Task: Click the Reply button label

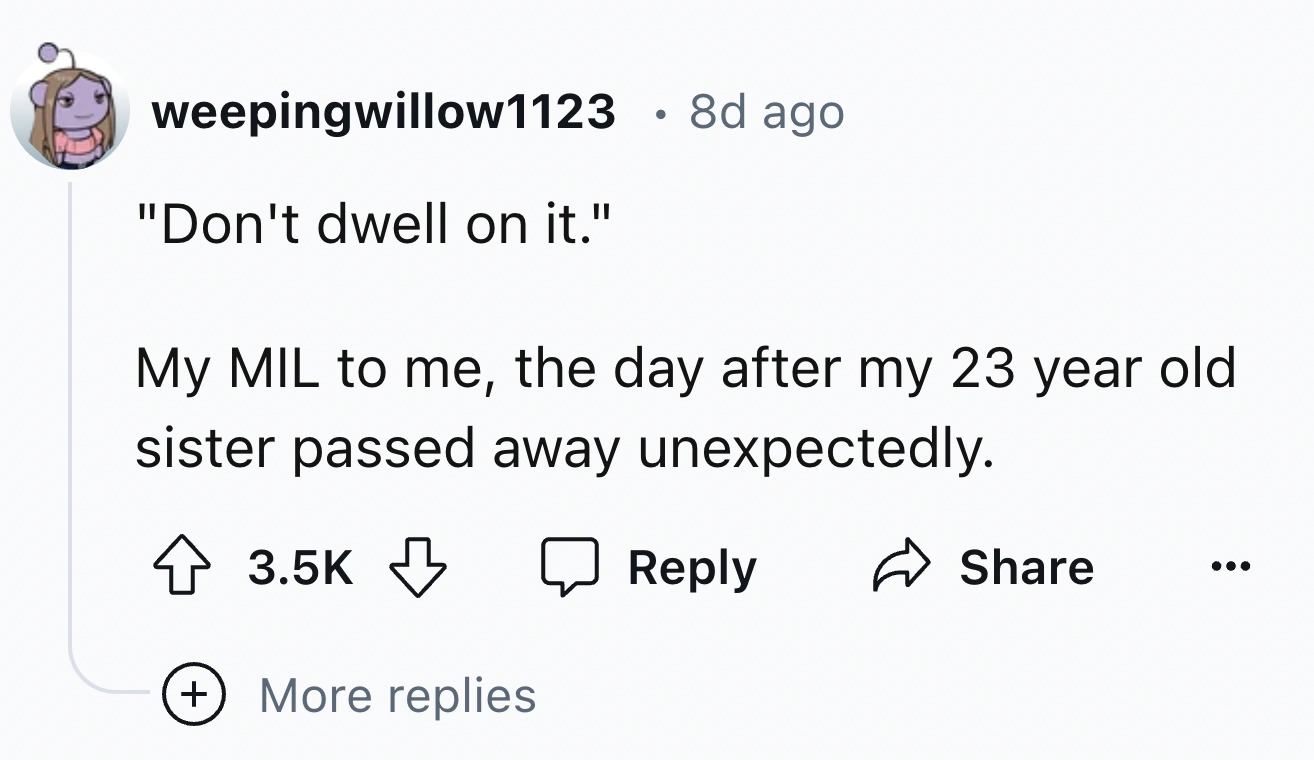Action: pos(692,567)
